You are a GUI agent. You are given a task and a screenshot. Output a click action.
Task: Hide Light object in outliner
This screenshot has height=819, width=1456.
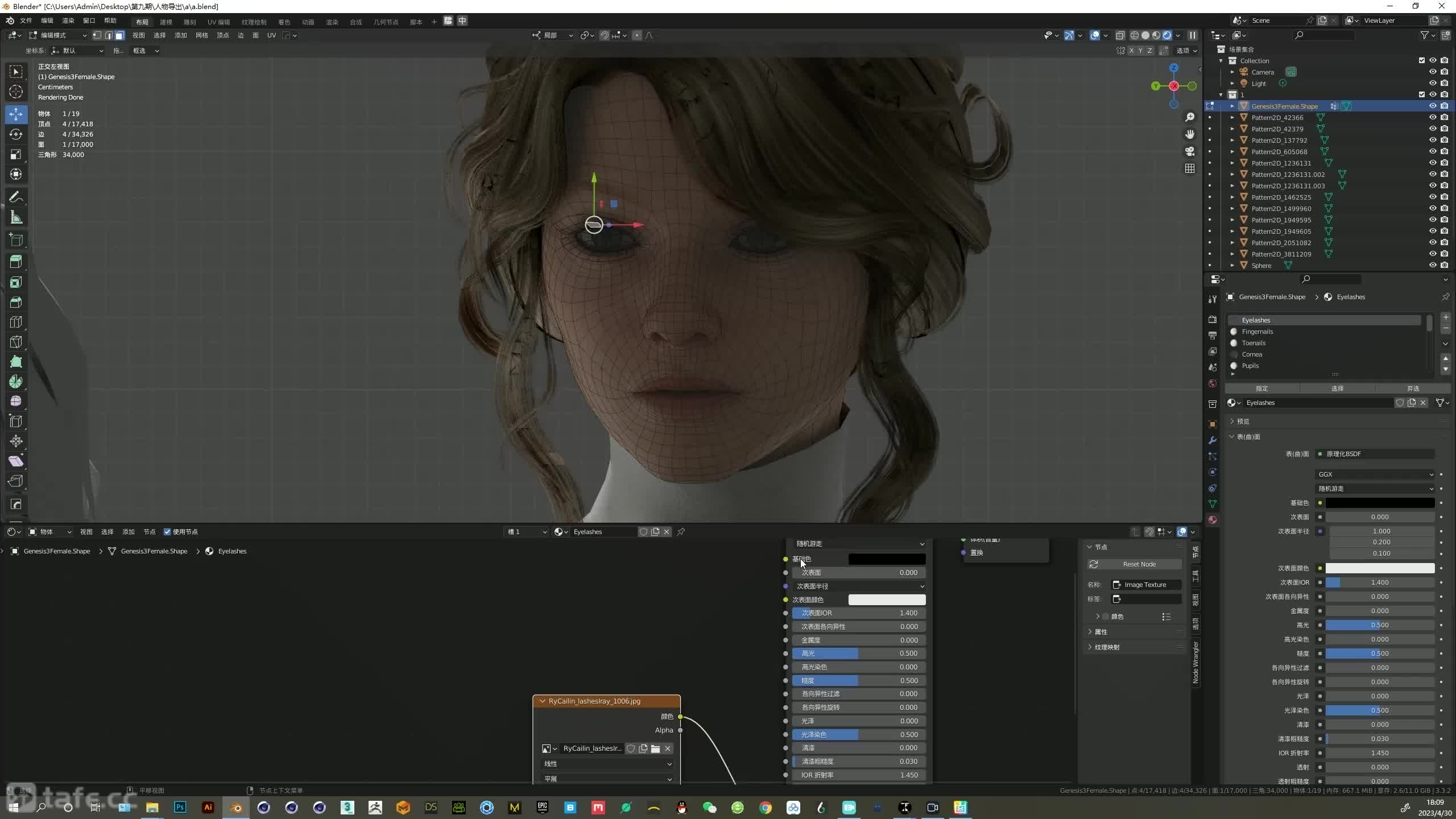(1433, 83)
